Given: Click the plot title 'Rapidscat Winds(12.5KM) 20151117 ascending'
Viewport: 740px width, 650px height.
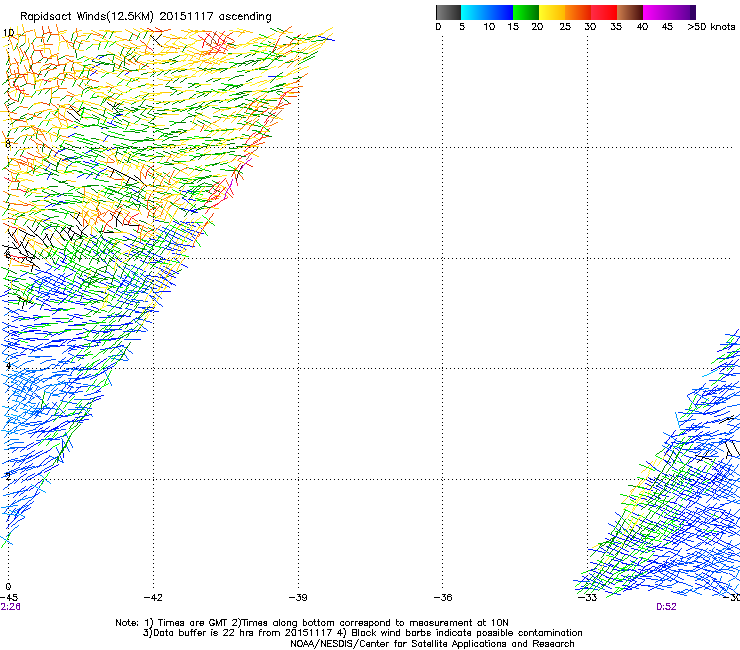Looking at the screenshot, I should 146,17.
